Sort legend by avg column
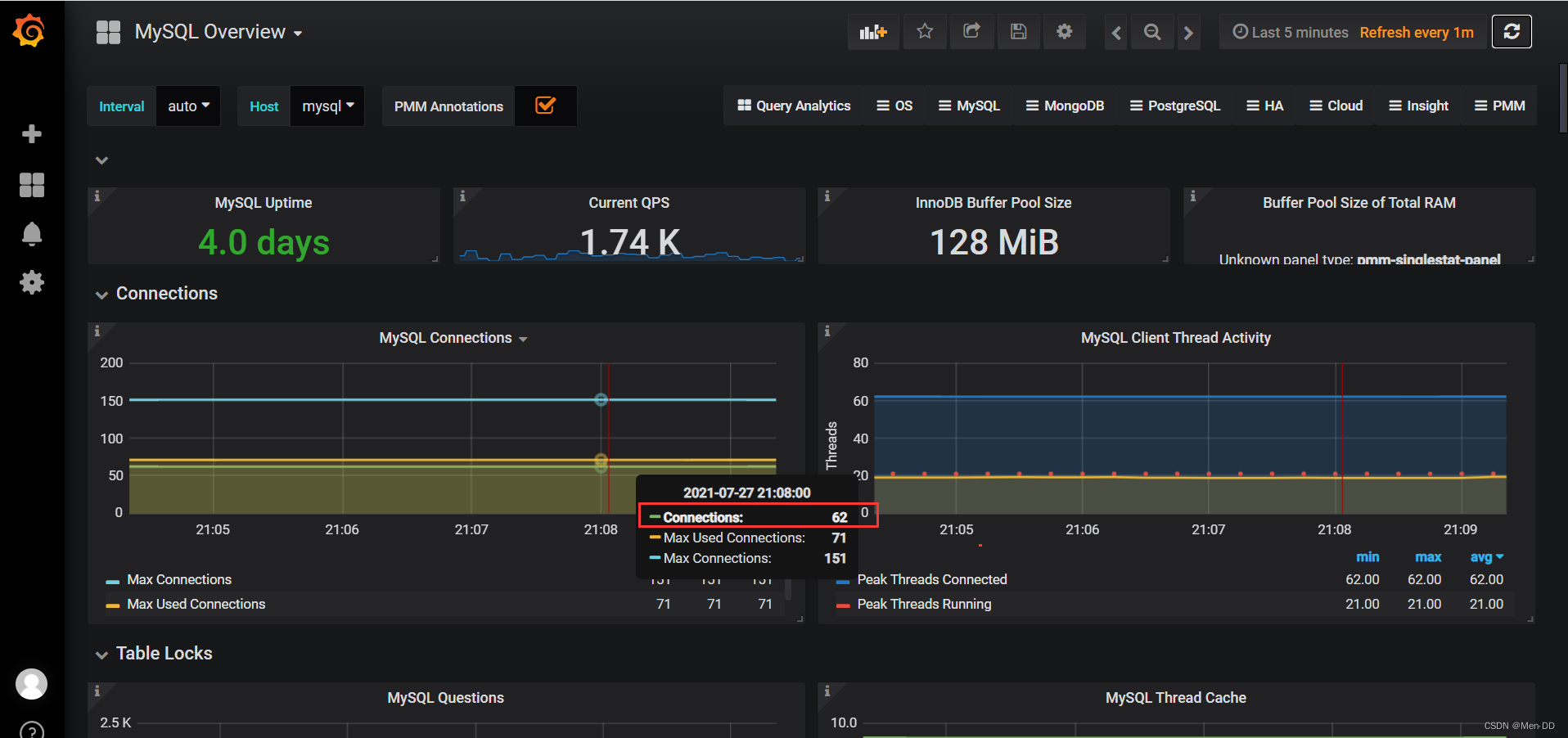 pos(1486,557)
